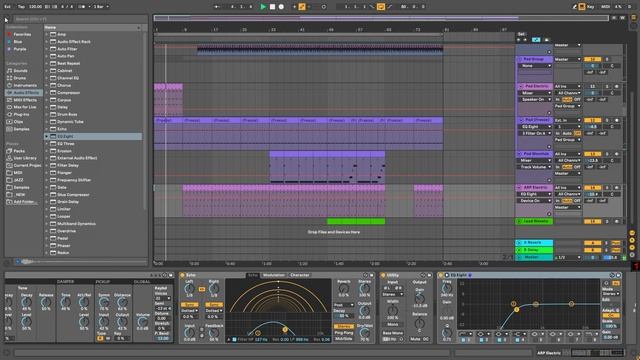Open the Clips category
640x360 pixels.
point(18,122)
